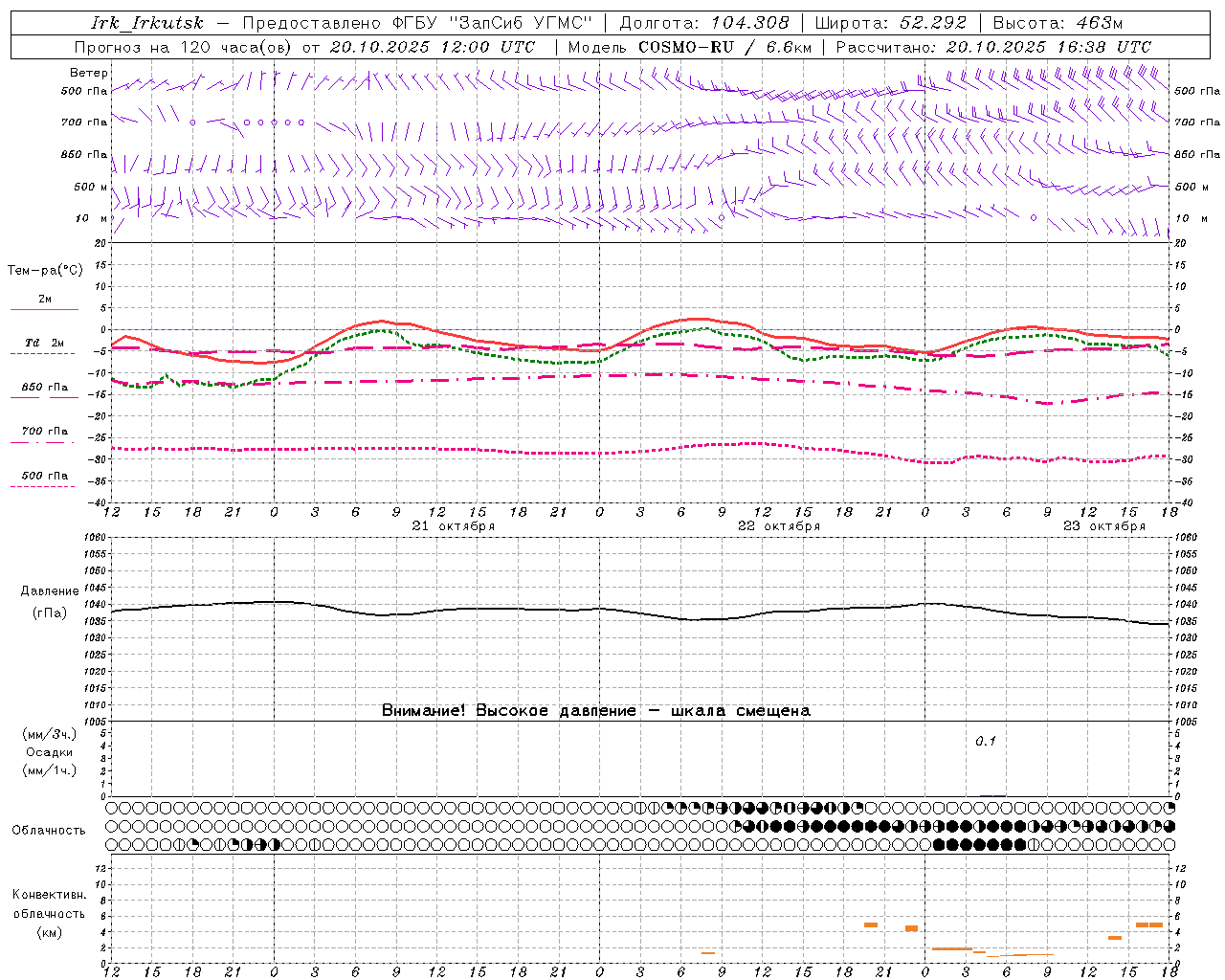Click the (гПа) unit under Давление

[x=50, y=613]
